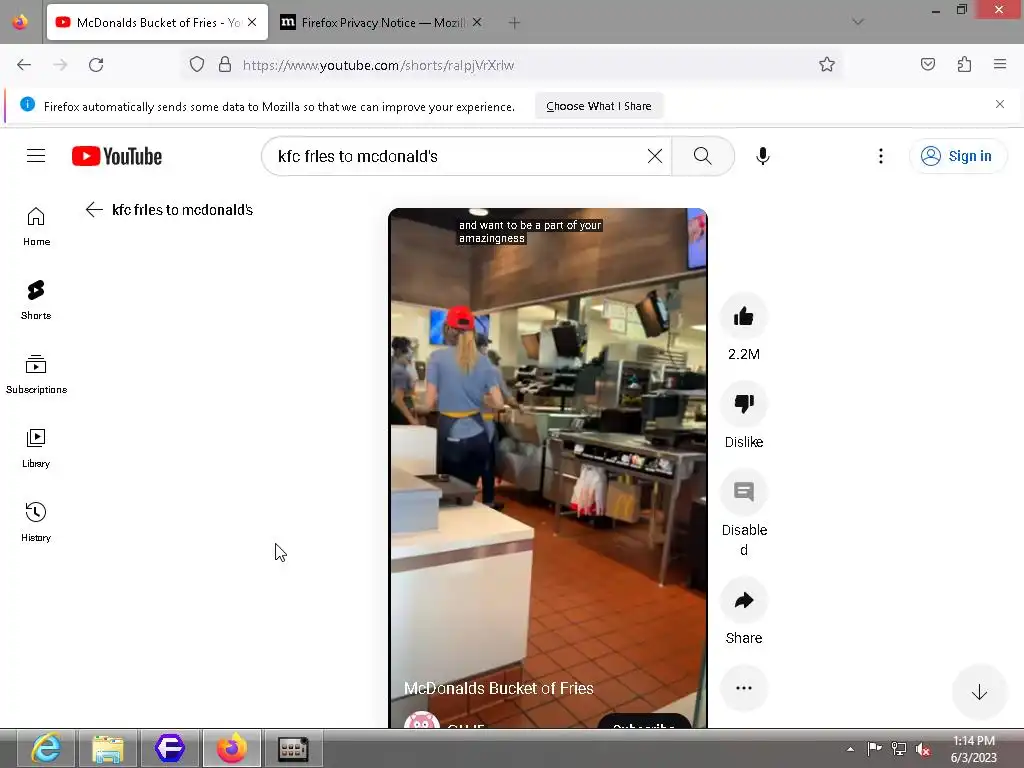Open Library in the sidebar
1024x768 pixels.
coord(36,449)
